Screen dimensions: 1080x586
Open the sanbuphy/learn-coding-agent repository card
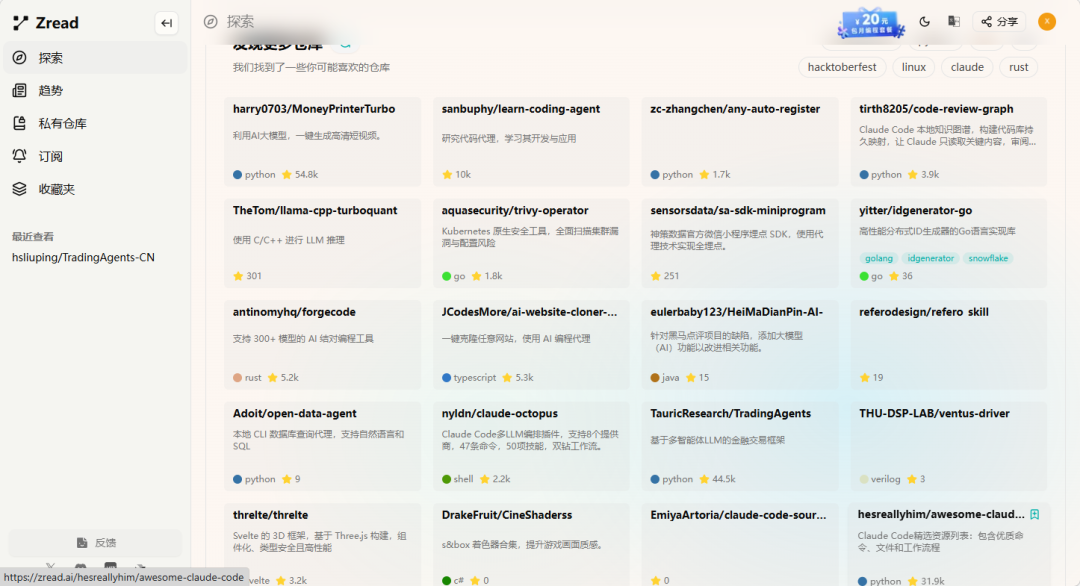[531, 142]
